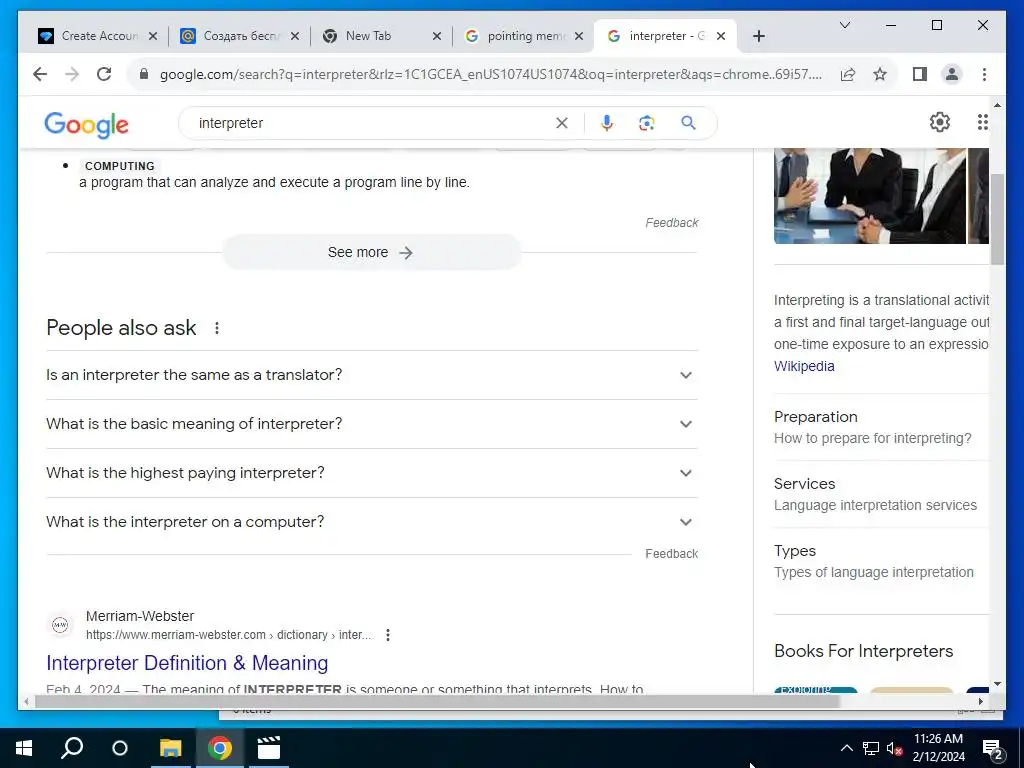Click the Merriam-Webster site name
Viewport: 1024px width, 768px height.
[x=140, y=616]
